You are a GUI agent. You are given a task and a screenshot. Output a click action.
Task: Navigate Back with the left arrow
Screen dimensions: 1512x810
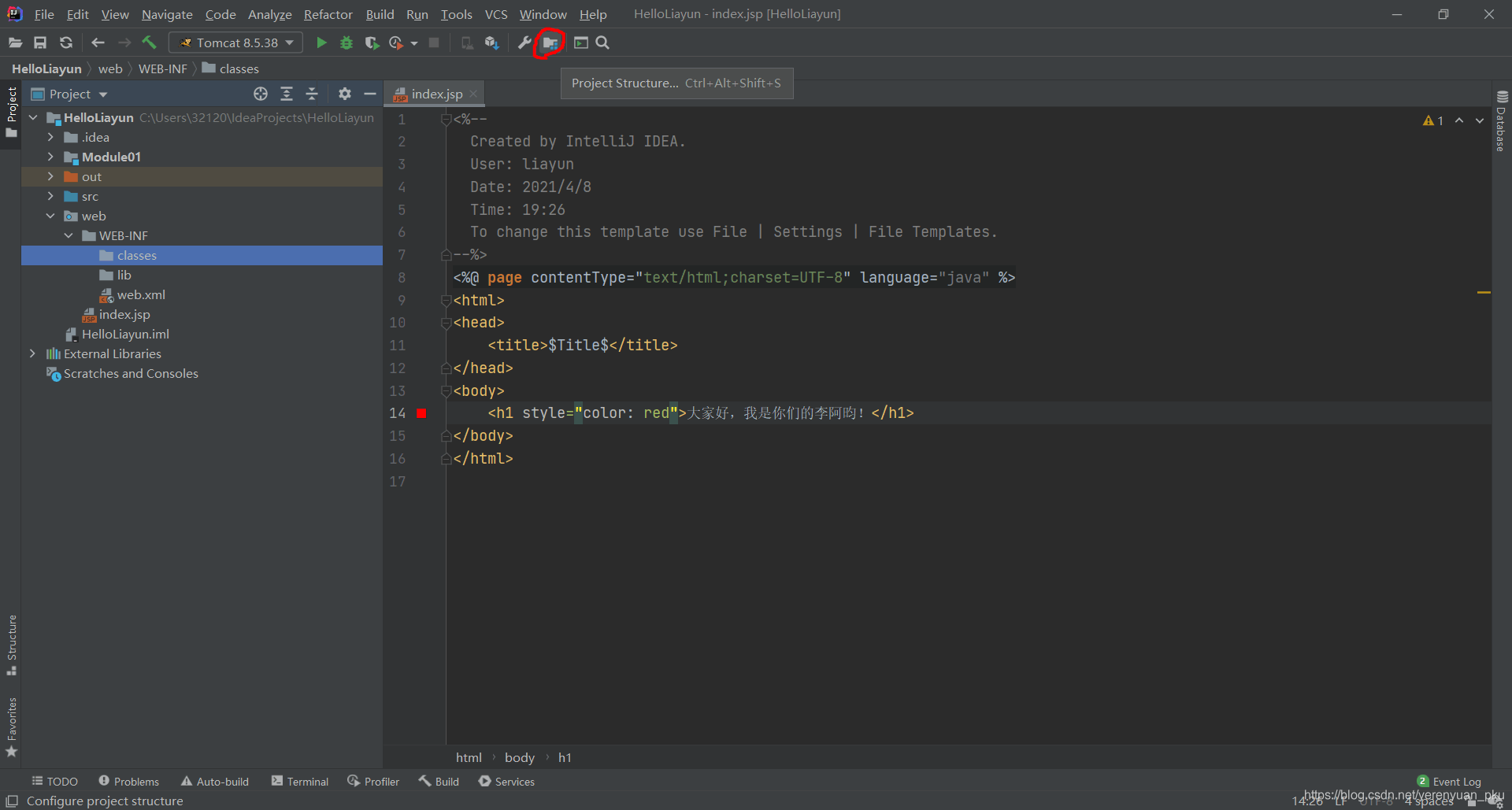[x=98, y=43]
